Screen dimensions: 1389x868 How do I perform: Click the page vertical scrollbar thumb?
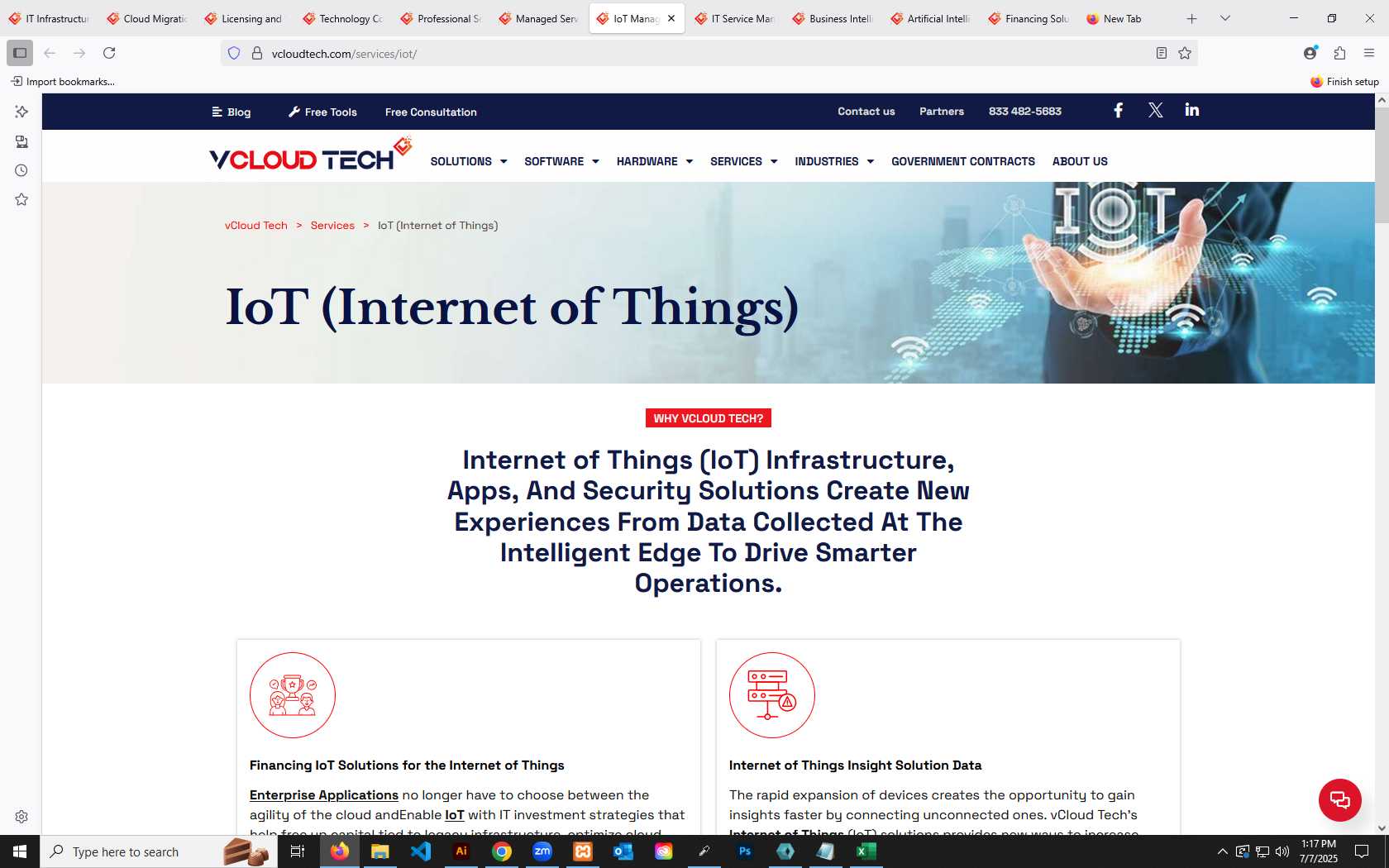[x=1382, y=165]
